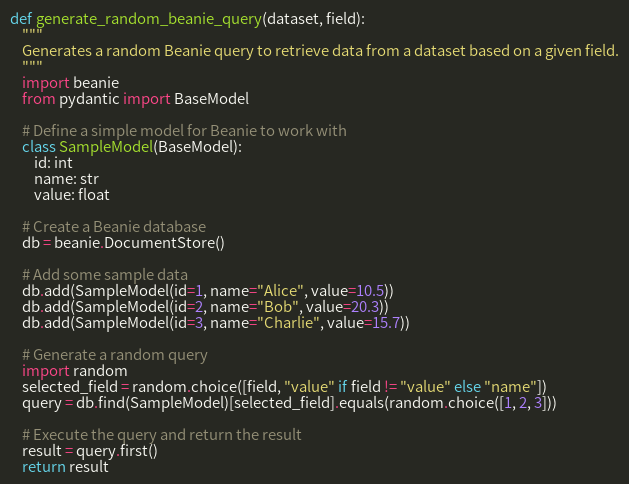Click the 'id: int' field line
Viewport: 629px width, 484px height.
tap(53, 163)
